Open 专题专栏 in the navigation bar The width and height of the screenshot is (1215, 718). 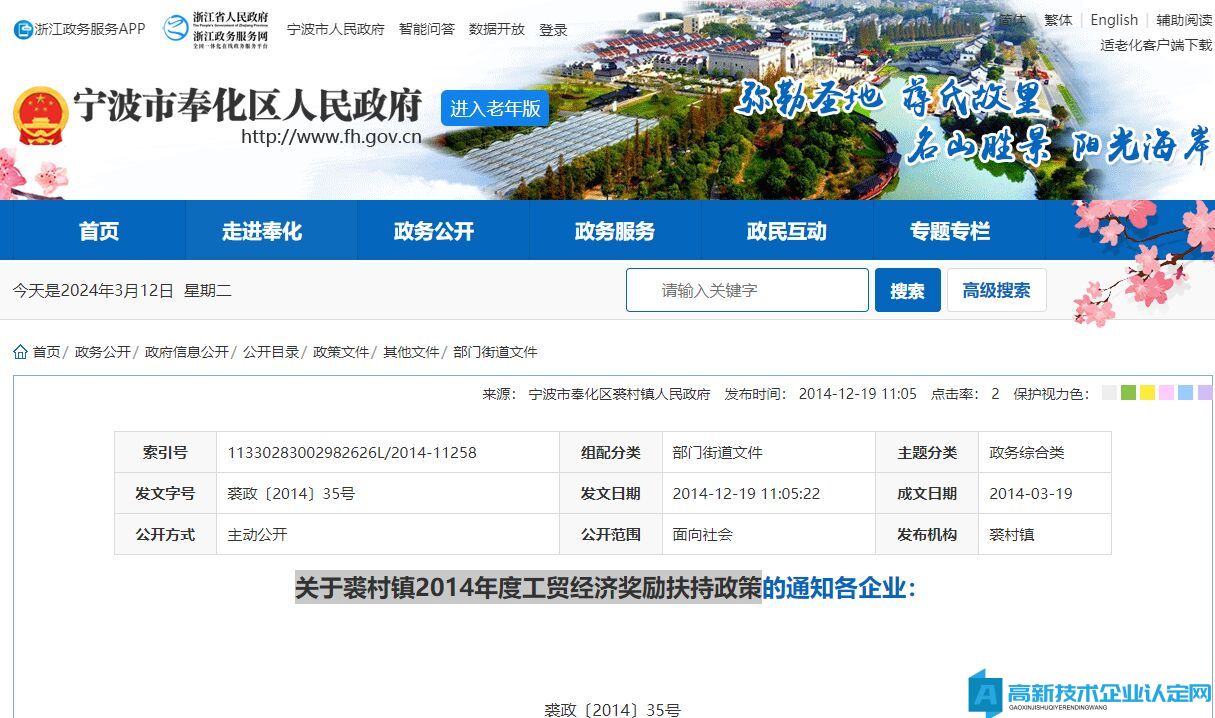coord(949,231)
